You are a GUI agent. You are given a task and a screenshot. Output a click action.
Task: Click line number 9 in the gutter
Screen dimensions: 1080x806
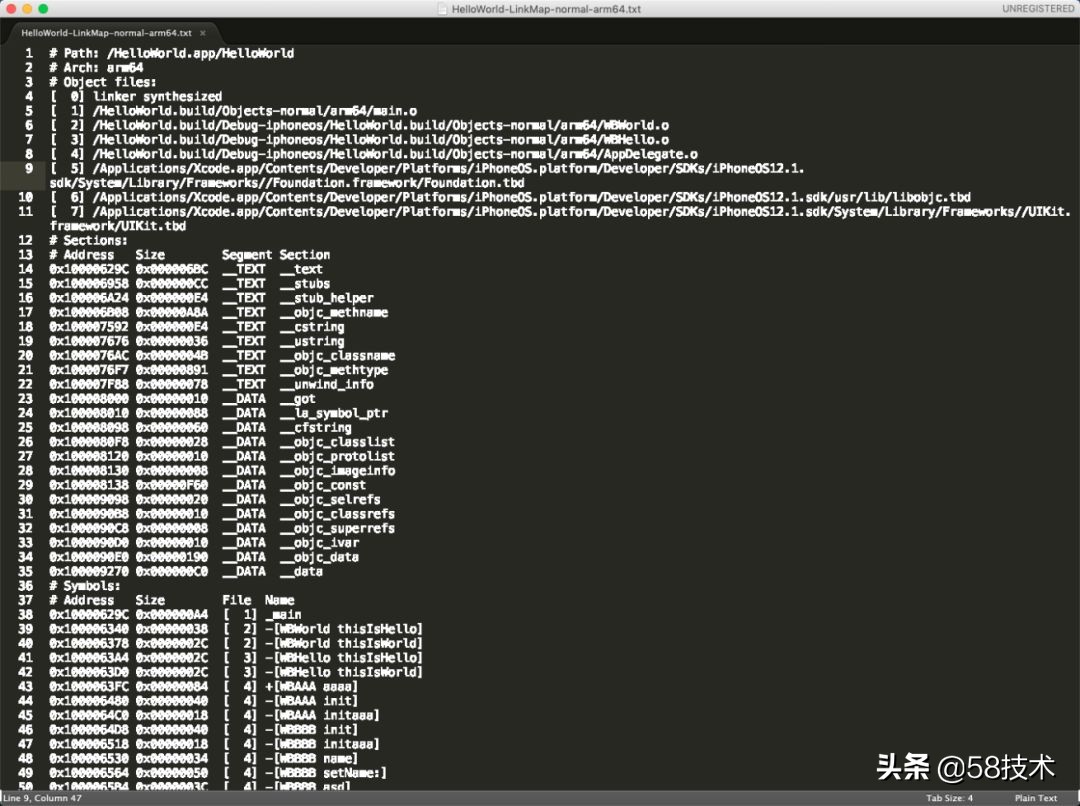pos(28,168)
